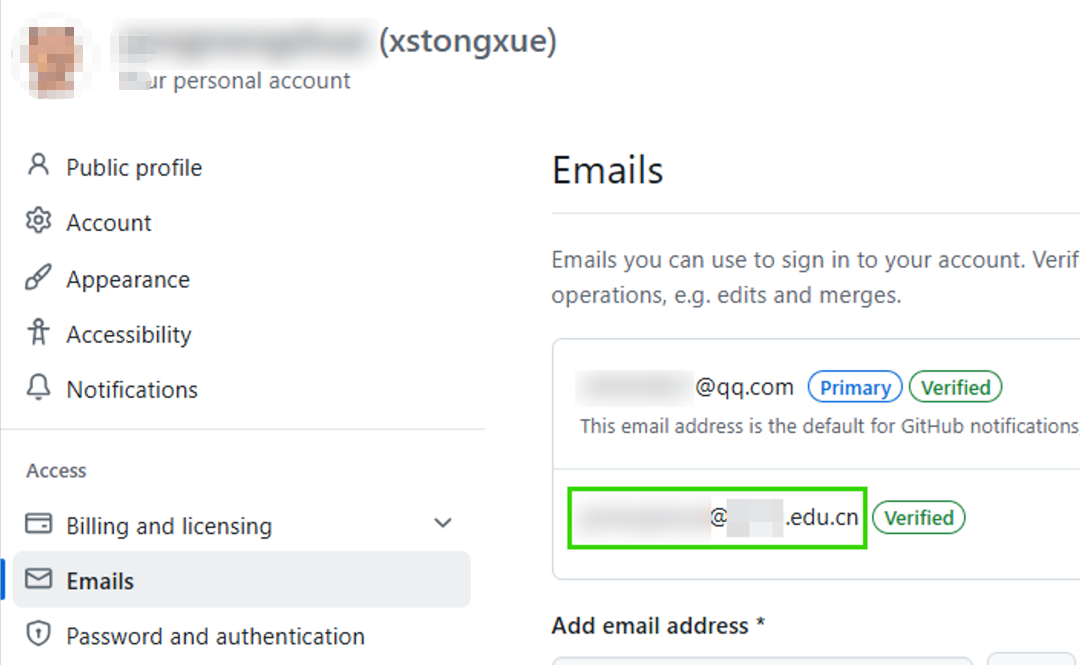1080x665 pixels.
Task: Select Password and authentication
Action: 215,636
